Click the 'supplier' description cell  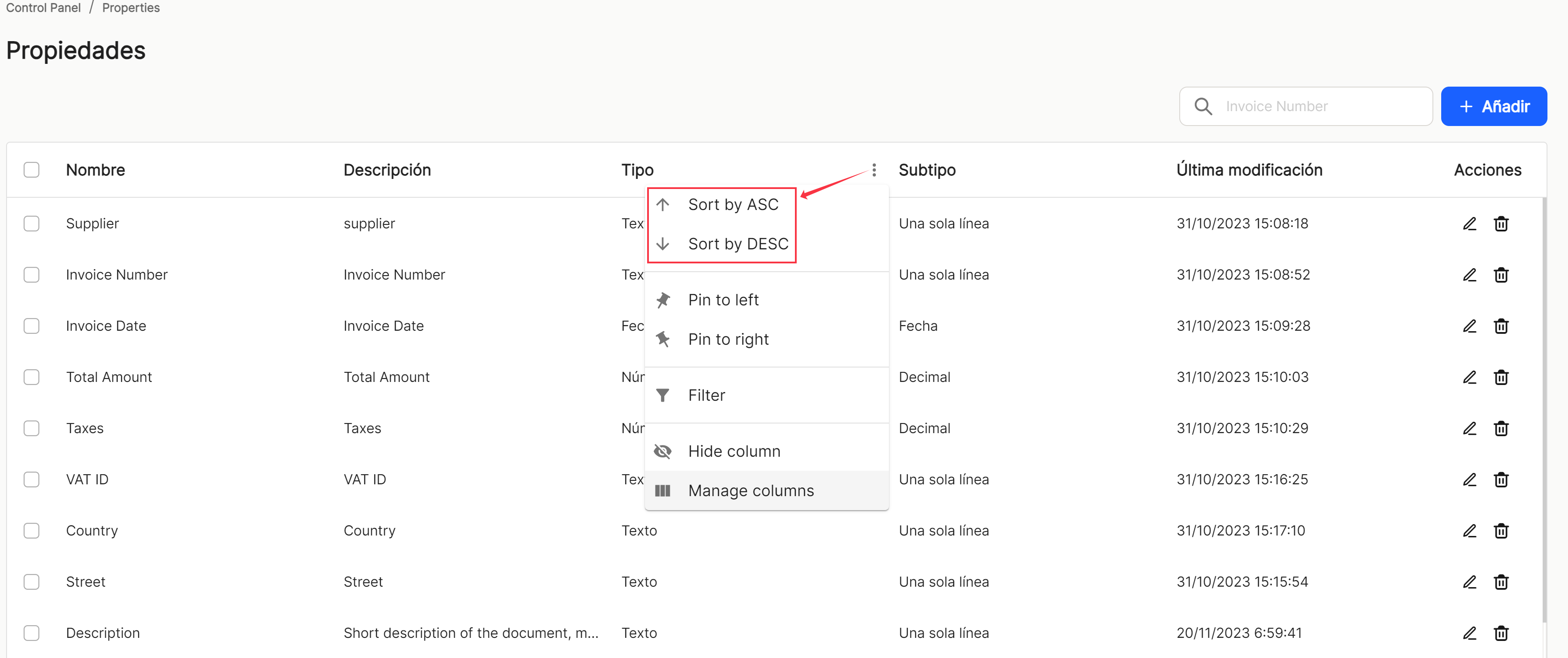point(369,224)
